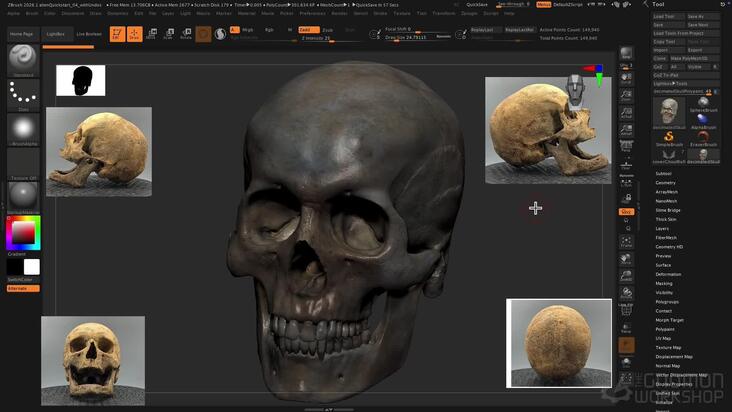This screenshot has height=412, width=732.
Task: Toggle the Mrgb channel button
Action: 247,30
